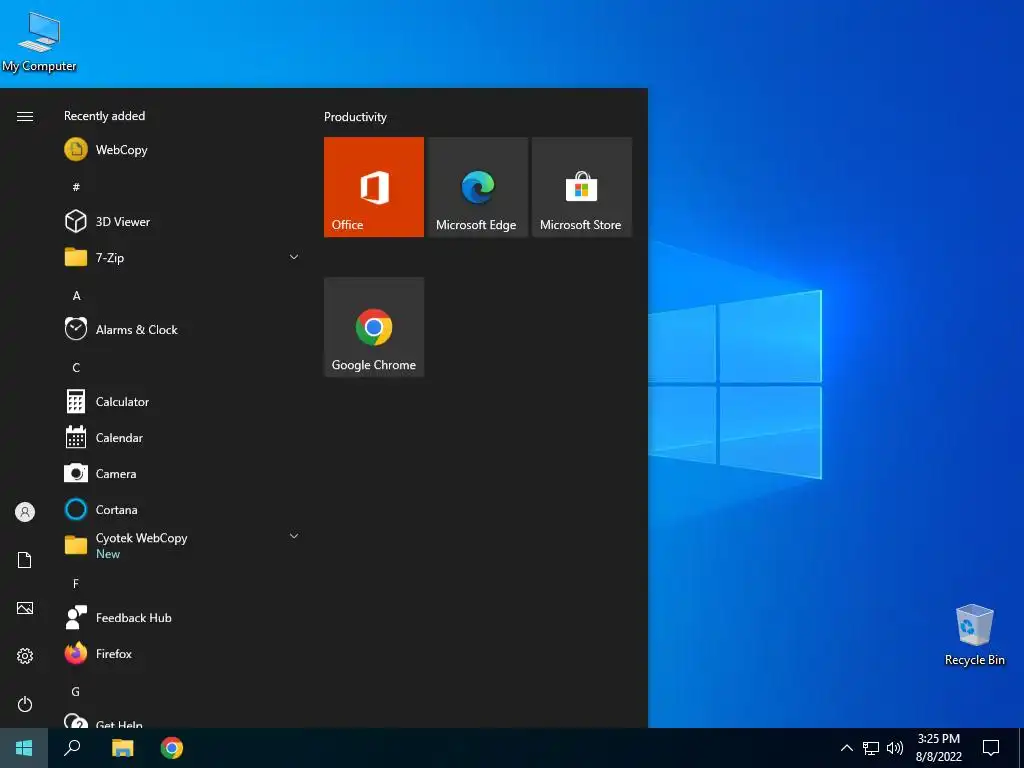This screenshot has width=1024, height=768.
Task: Open Alarms & Clock app
Action: click(x=183, y=330)
